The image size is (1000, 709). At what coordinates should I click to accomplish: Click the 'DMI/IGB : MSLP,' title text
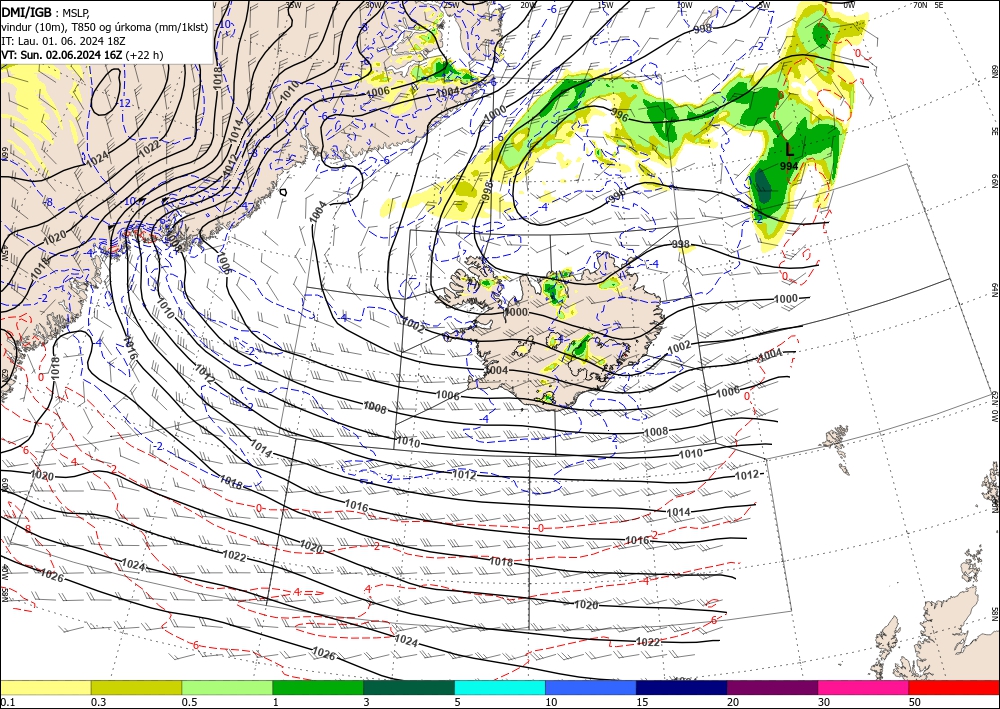click(45, 12)
